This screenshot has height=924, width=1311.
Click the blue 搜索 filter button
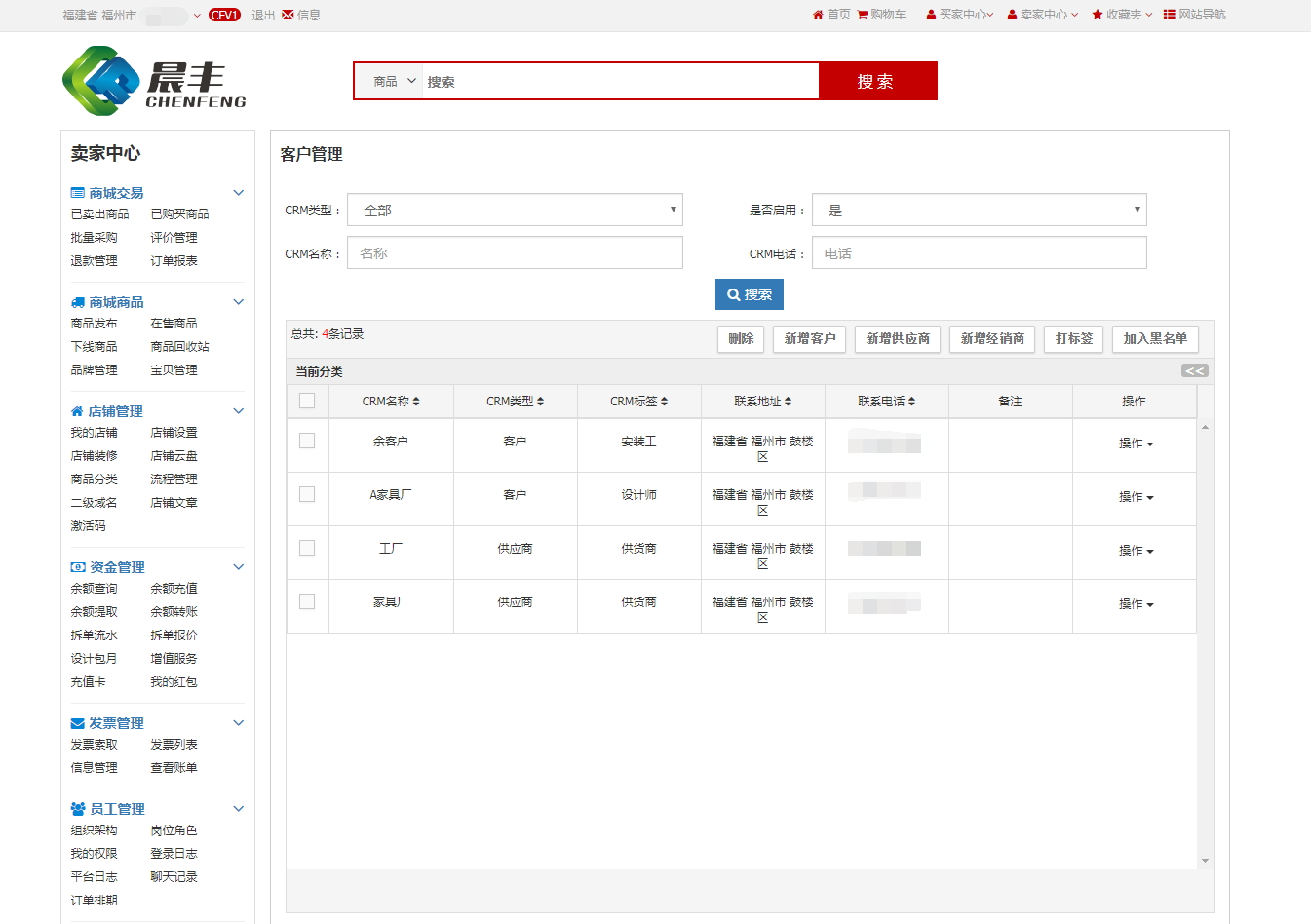coord(749,294)
